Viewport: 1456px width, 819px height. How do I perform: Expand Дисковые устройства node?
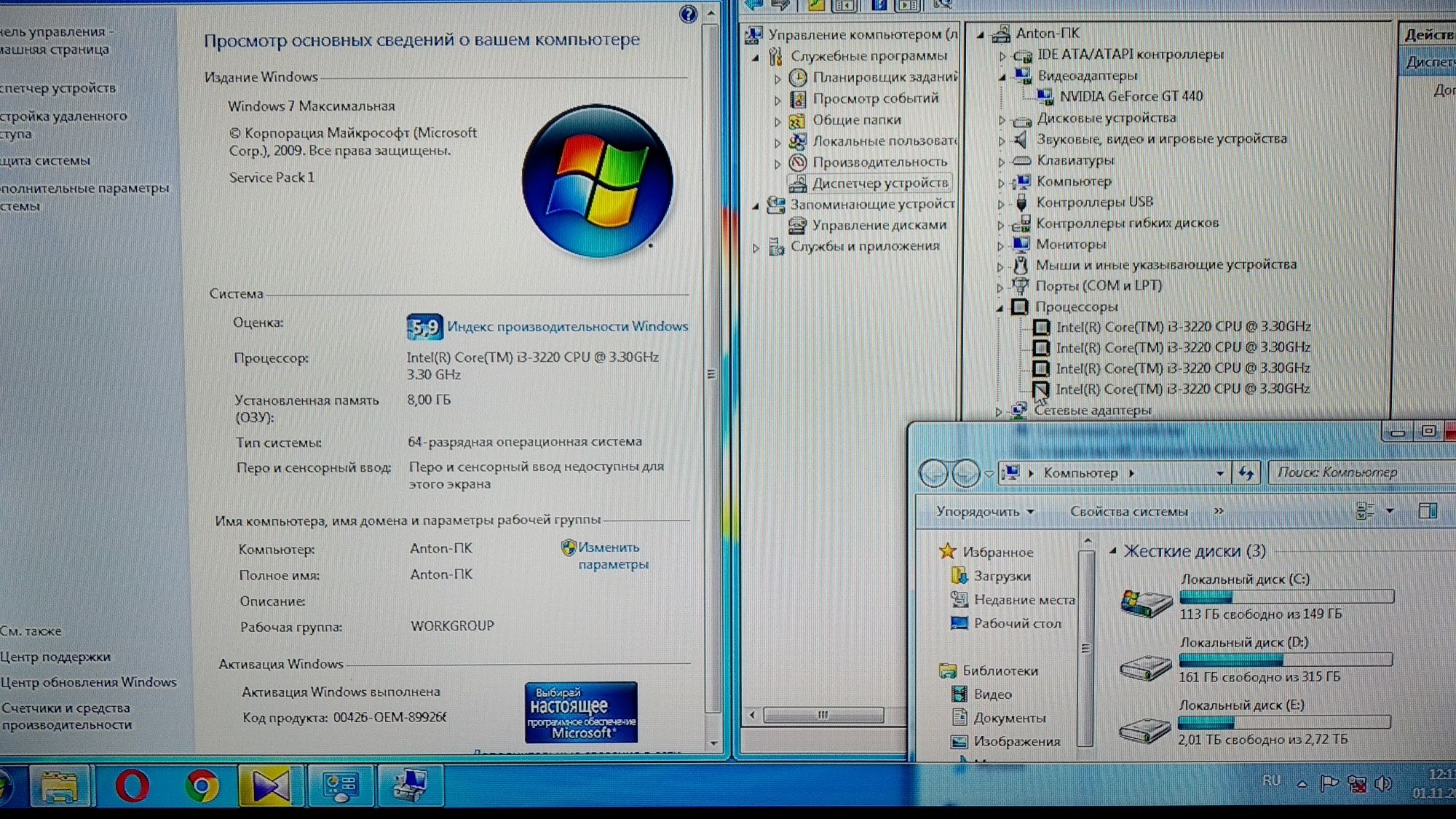pos(1002,119)
